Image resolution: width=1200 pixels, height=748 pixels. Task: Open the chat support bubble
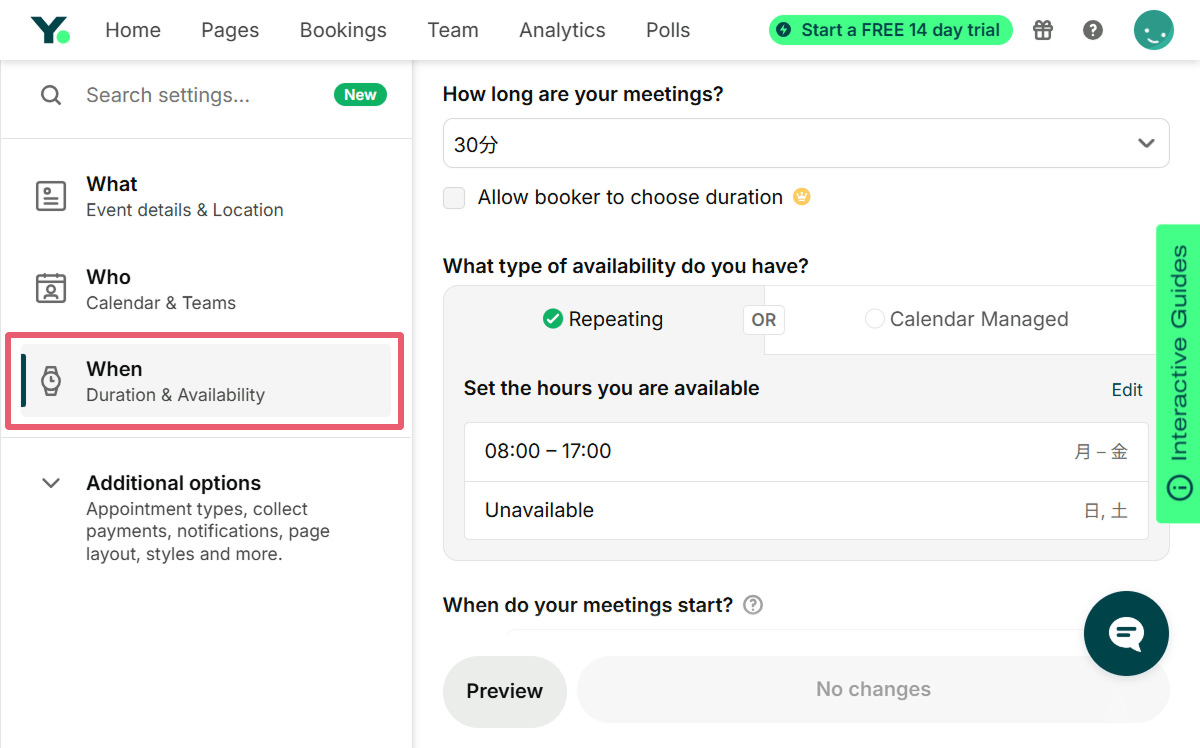pyautogui.click(x=1126, y=634)
